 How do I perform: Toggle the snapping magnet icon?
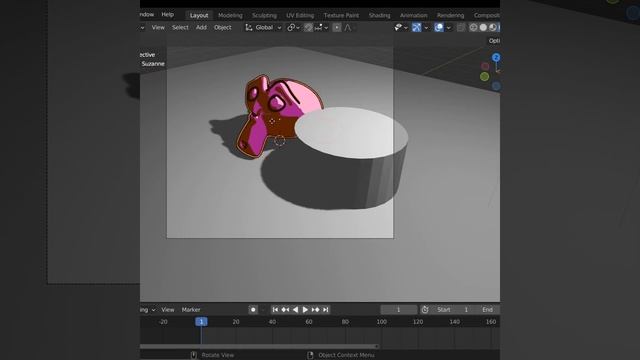(308, 27)
